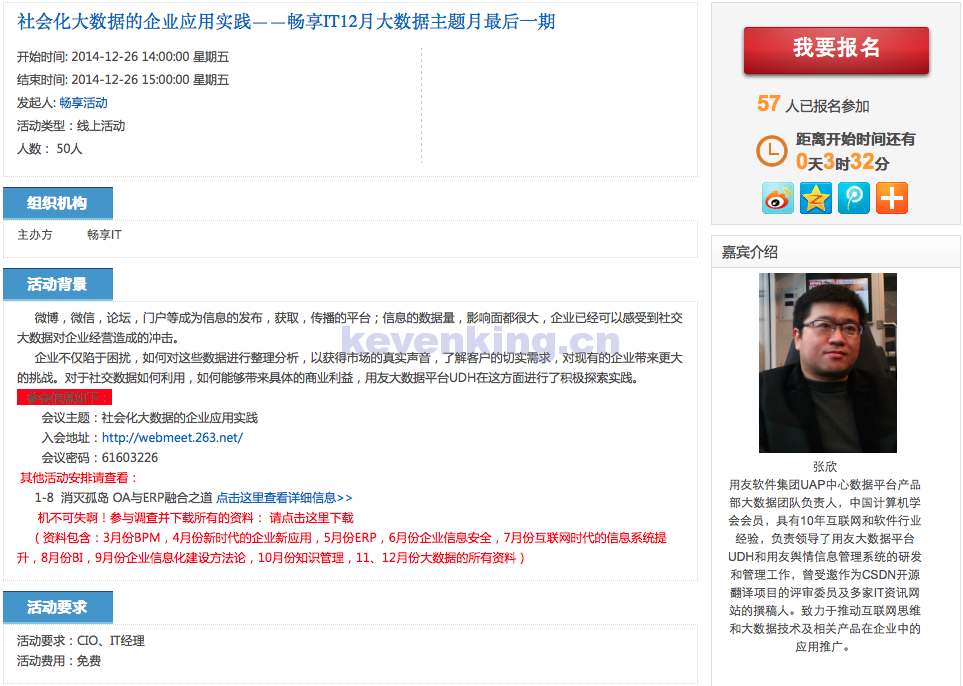Click 请点击这里下载 download link
Image resolution: width=963 pixels, height=686 pixels.
tap(311, 518)
